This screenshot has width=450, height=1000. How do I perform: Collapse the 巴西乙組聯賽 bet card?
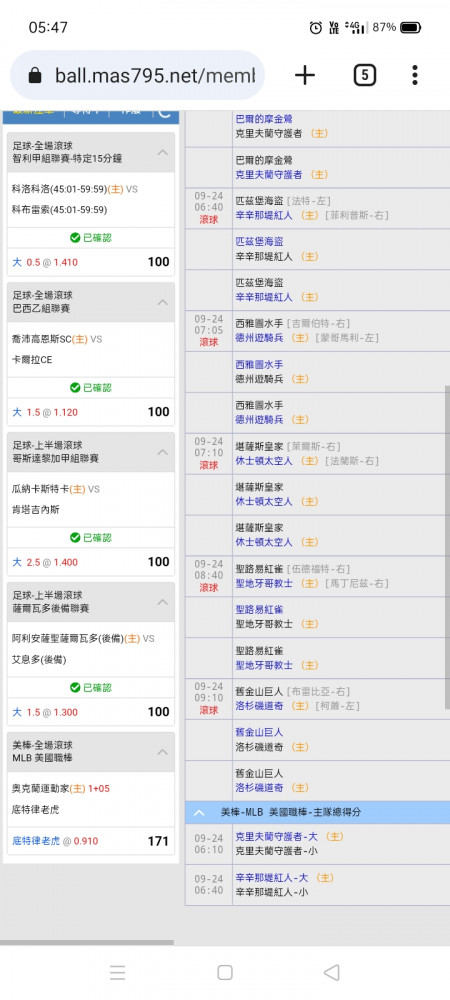pyautogui.click(x=163, y=302)
